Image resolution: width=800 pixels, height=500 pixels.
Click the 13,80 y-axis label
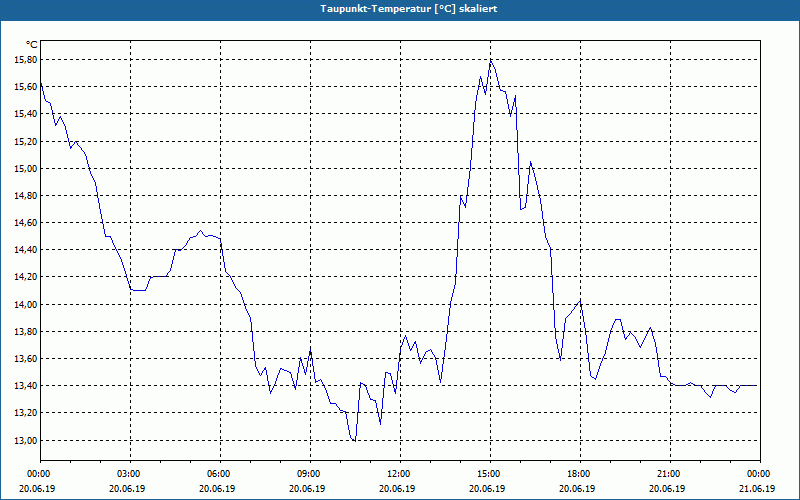(27, 332)
